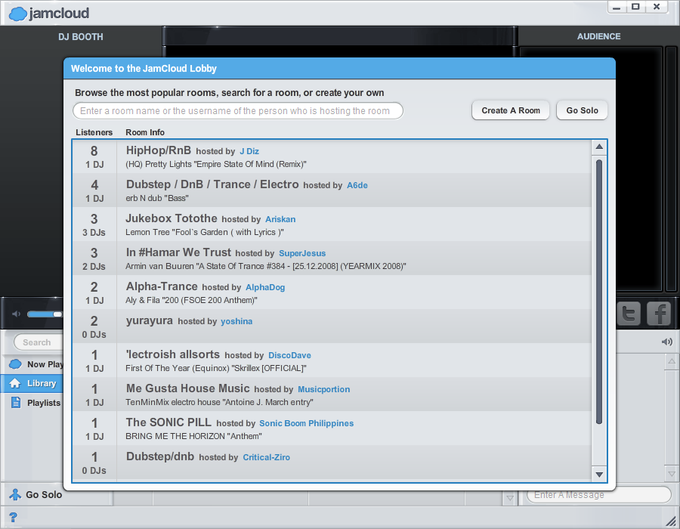This screenshot has width=680, height=529.
Task: Open host profile A6de
Action: (357, 185)
